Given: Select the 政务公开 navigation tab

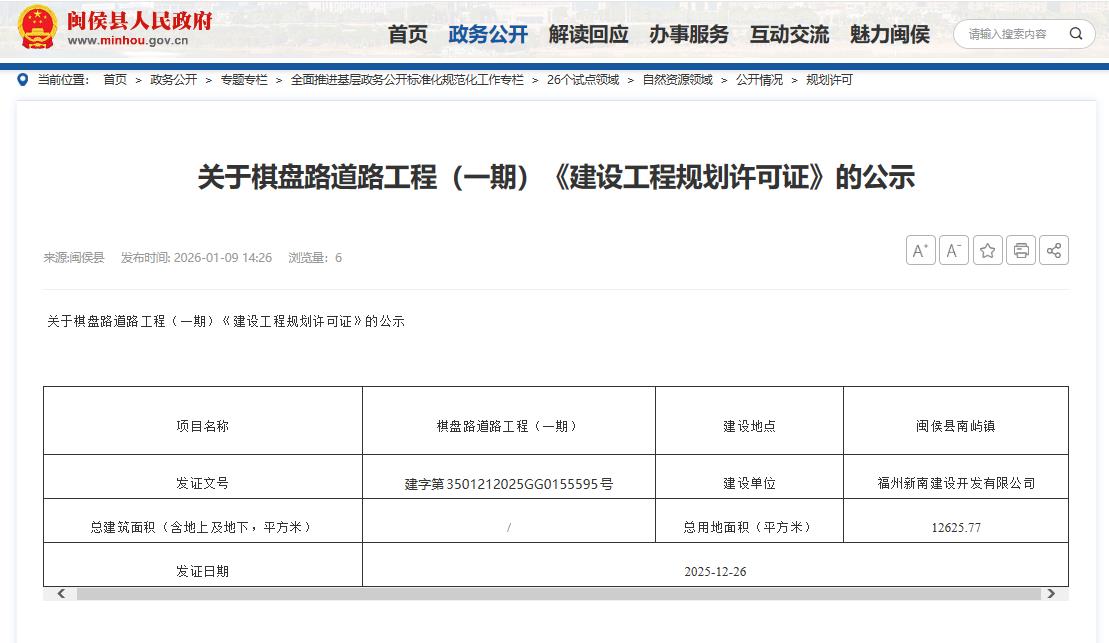Looking at the screenshot, I should 488,34.
